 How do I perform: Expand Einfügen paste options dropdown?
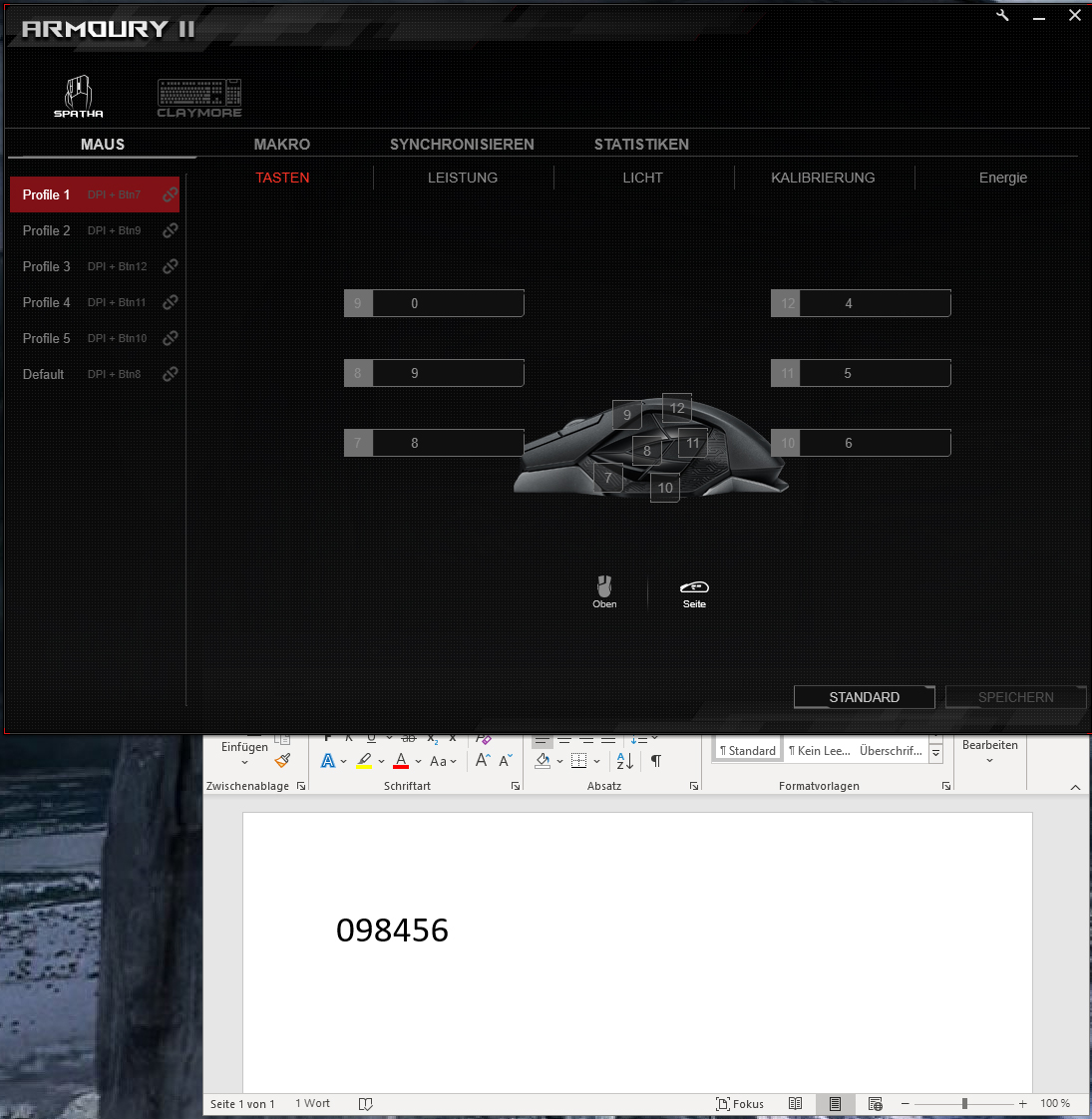tap(244, 763)
